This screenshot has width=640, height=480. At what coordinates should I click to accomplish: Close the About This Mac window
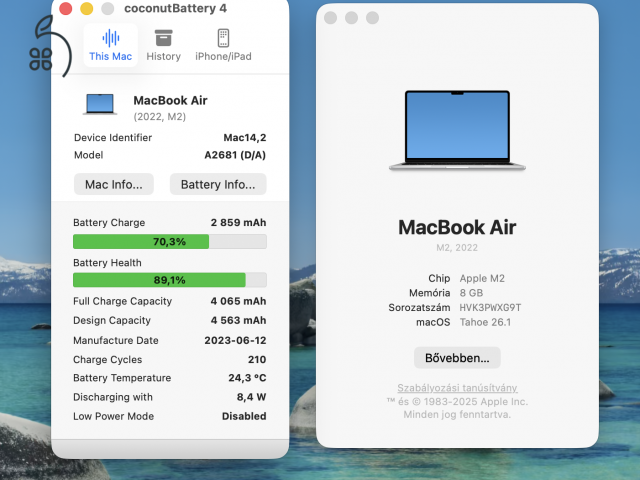[x=330, y=18]
